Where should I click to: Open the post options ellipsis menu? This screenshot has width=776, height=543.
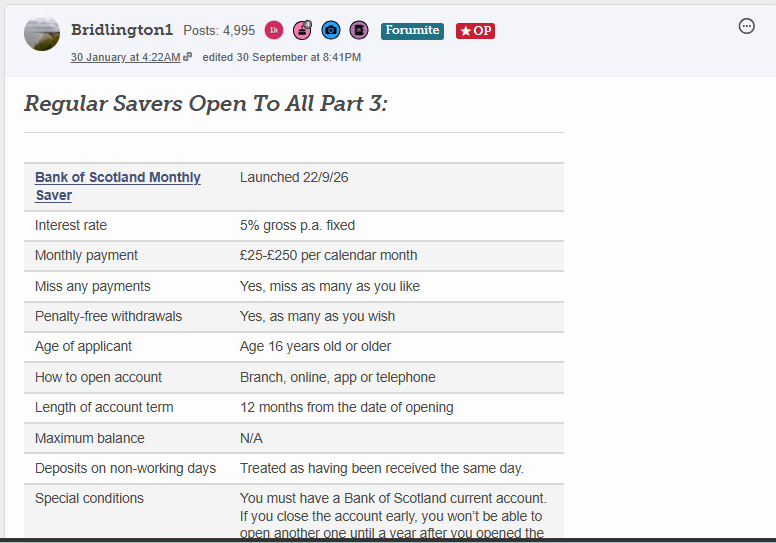click(x=746, y=26)
